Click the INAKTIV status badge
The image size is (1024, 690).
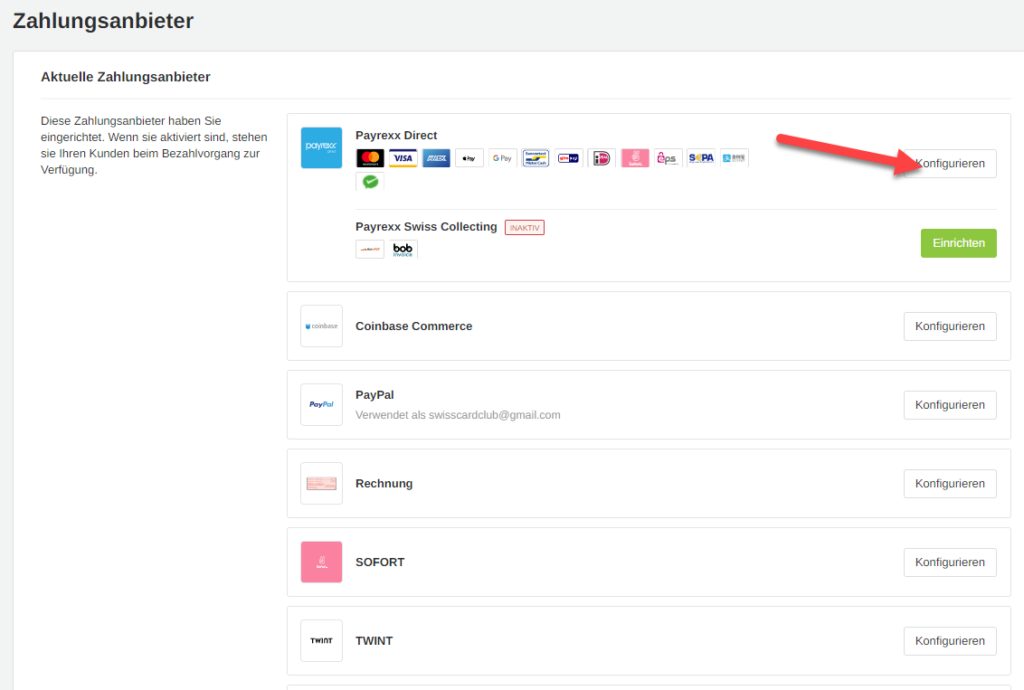[x=524, y=227]
